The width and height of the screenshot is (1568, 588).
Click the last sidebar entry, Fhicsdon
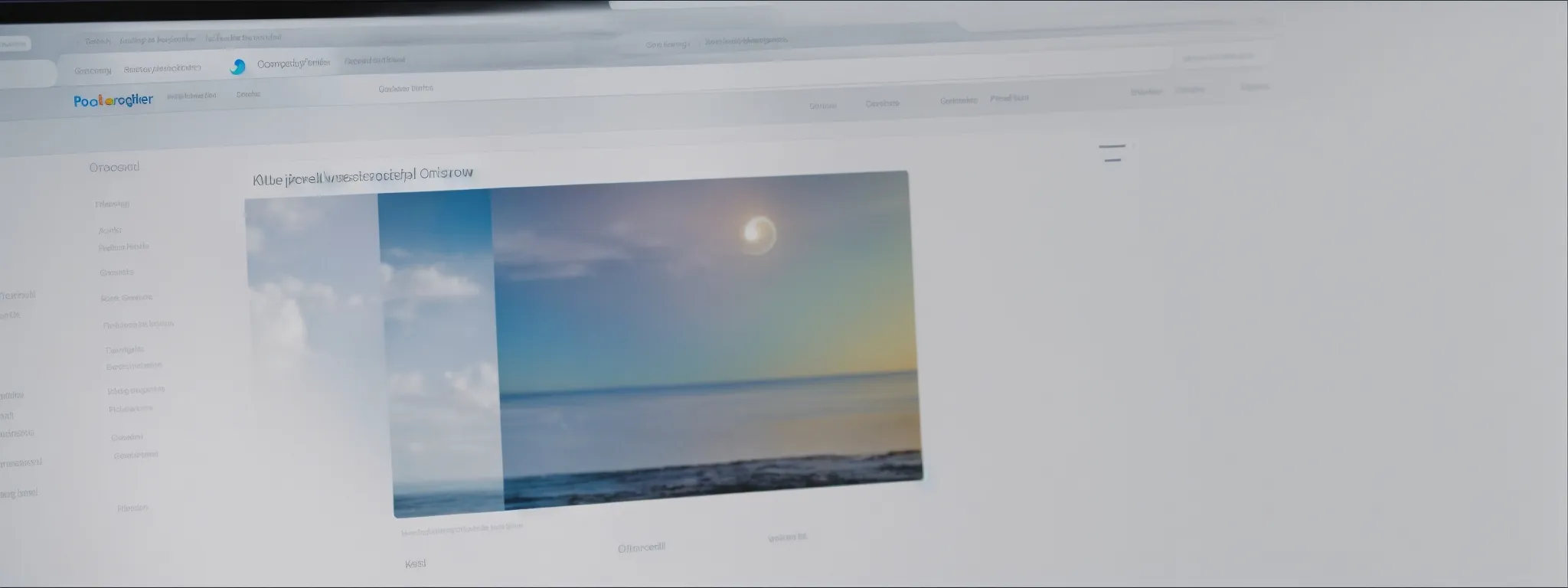pos(132,508)
